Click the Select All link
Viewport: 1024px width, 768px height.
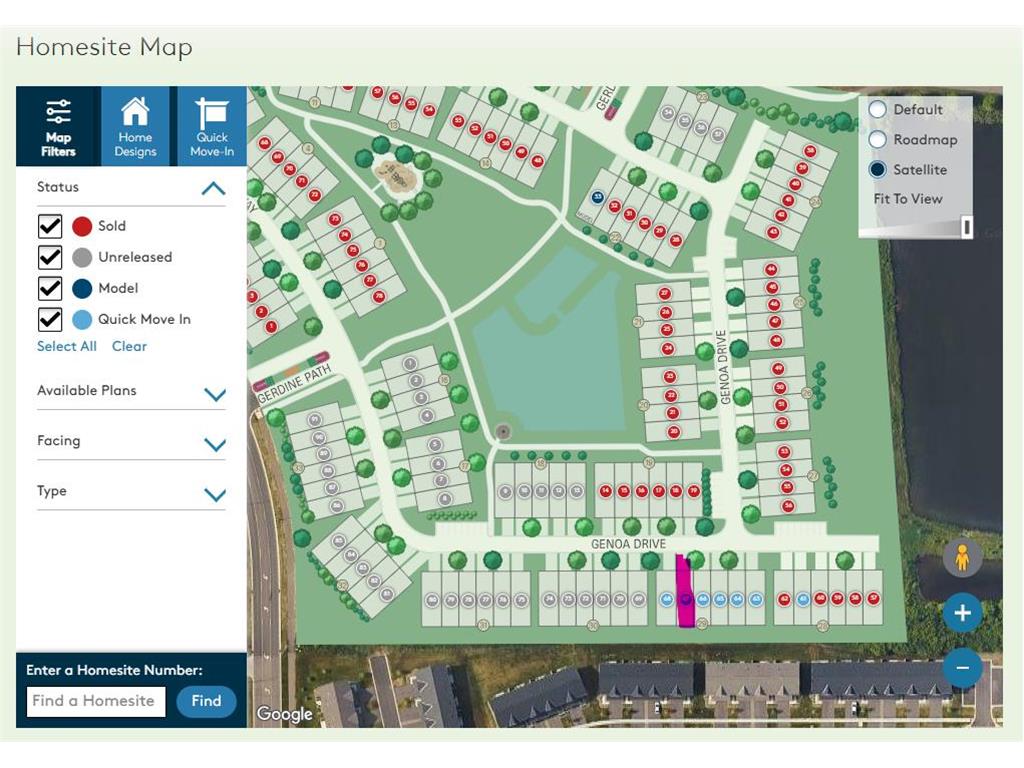[67, 347]
